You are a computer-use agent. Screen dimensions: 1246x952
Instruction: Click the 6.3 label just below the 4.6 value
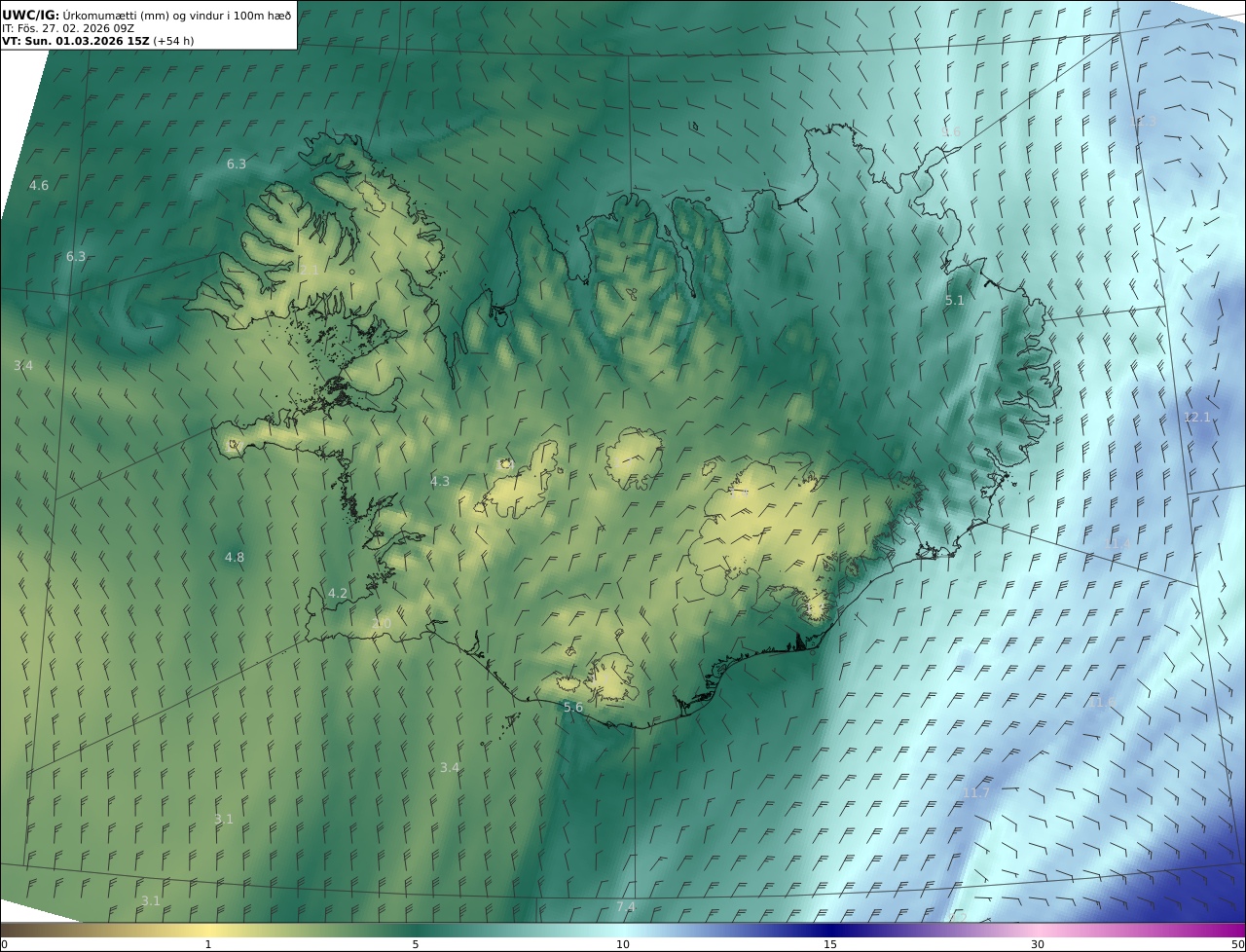click(x=76, y=256)
